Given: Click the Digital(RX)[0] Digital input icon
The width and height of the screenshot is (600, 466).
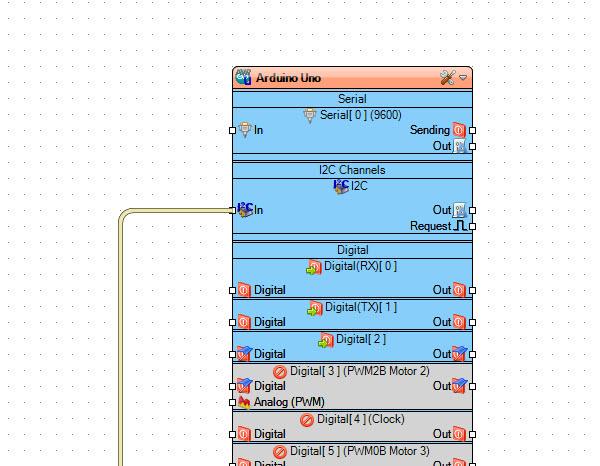Looking at the screenshot, I should [244, 290].
